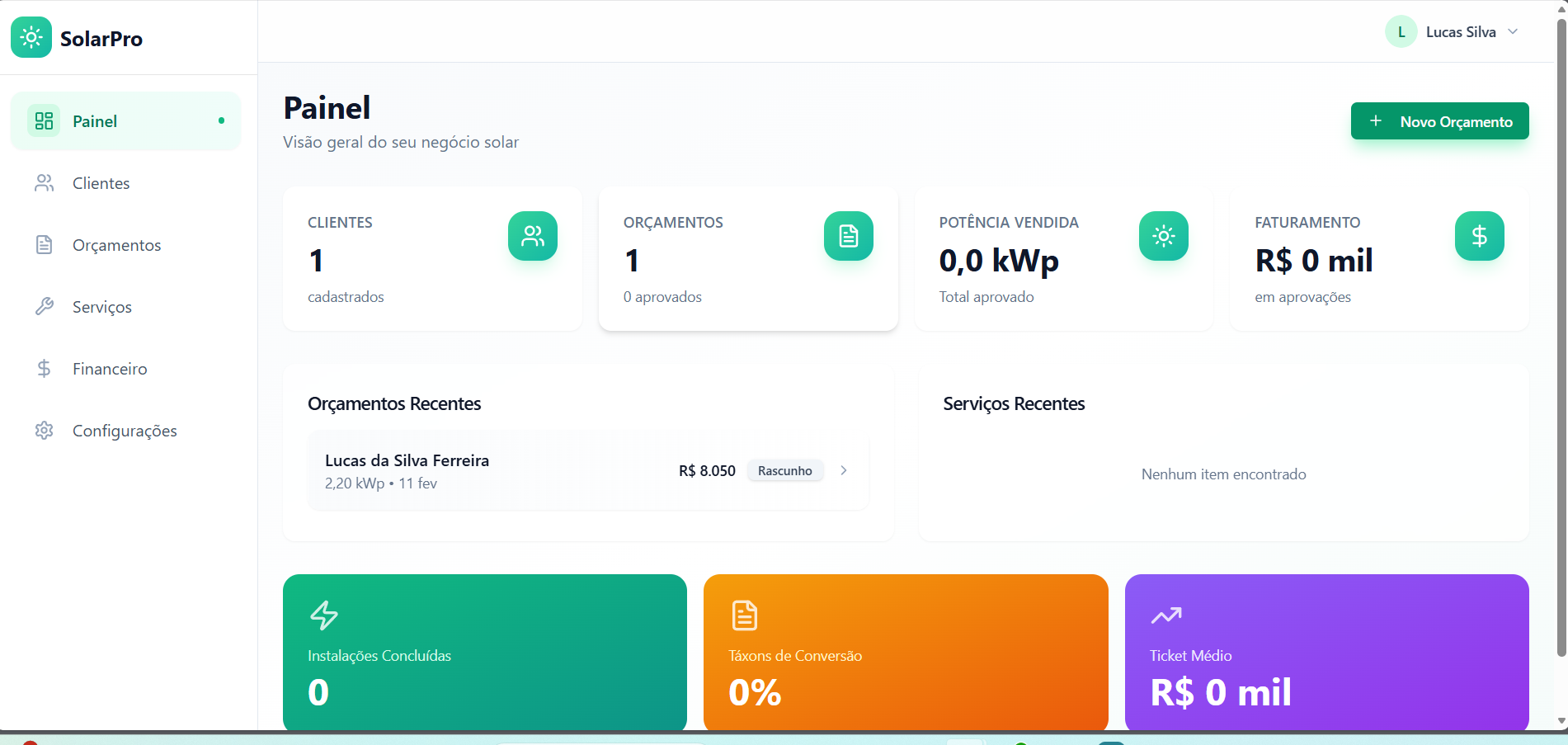The height and width of the screenshot is (745, 1568).
Task: Click the Configurações gear icon
Action: point(44,431)
